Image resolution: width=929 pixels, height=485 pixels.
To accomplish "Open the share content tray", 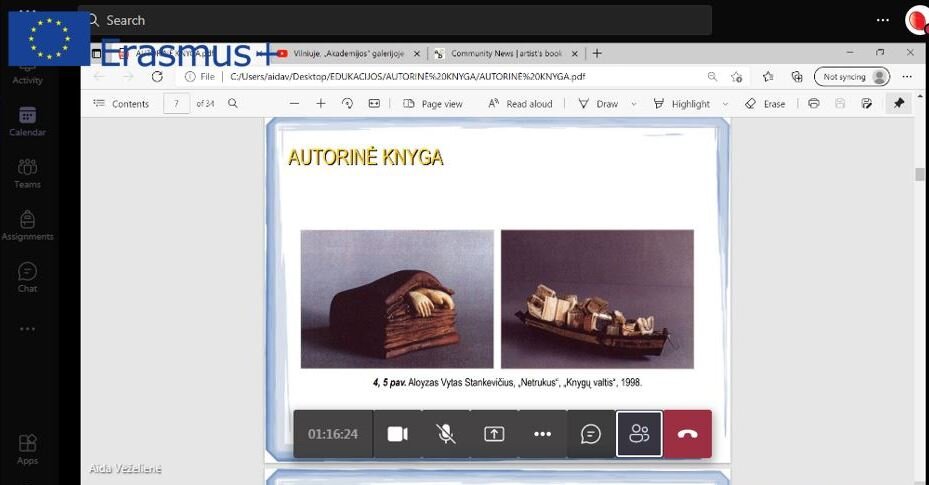I will 494,434.
